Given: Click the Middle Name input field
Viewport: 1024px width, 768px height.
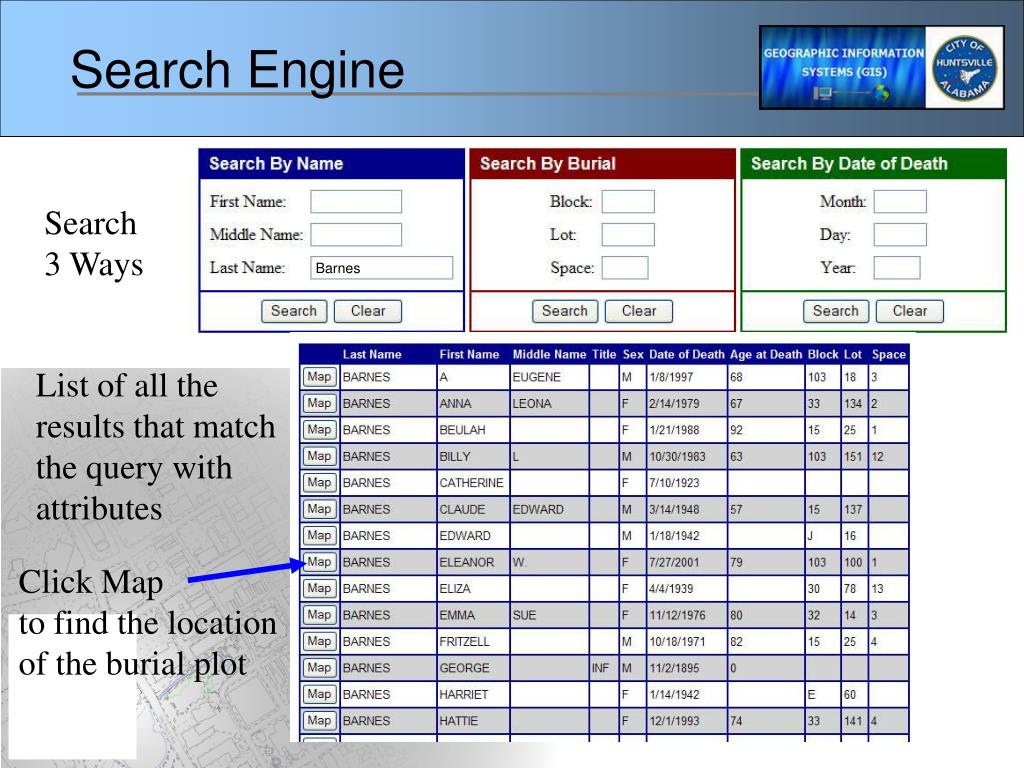Looking at the screenshot, I should (356, 234).
